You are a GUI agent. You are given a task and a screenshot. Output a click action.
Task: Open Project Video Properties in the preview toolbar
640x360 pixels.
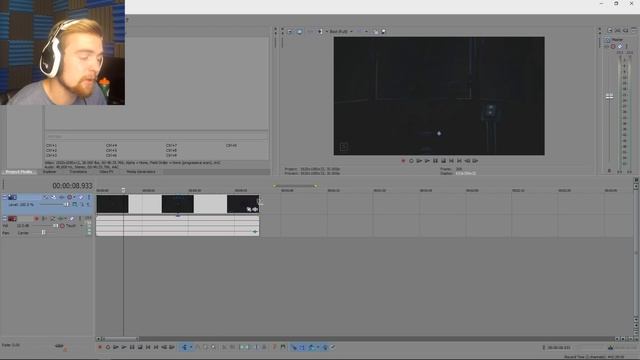290,31
